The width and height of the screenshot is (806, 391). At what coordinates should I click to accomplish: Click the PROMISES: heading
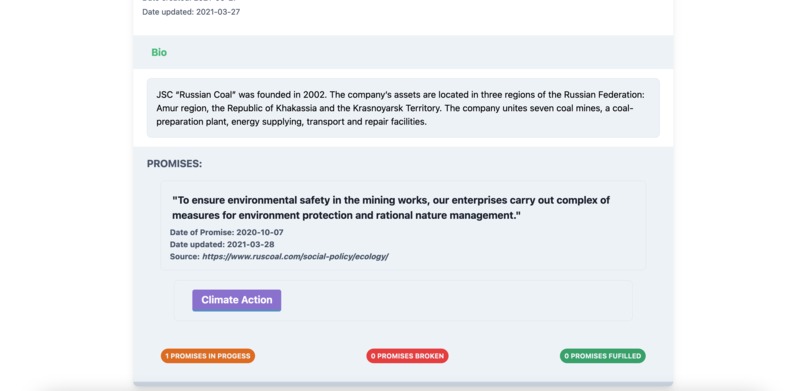pyautogui.click(x=174, y=164)
